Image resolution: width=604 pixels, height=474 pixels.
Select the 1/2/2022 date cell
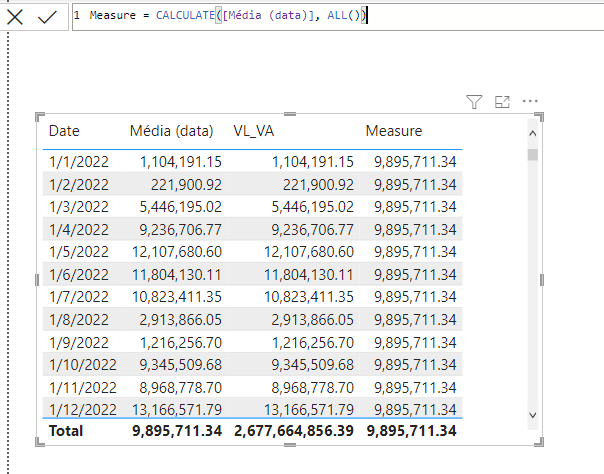click(79, 185)
